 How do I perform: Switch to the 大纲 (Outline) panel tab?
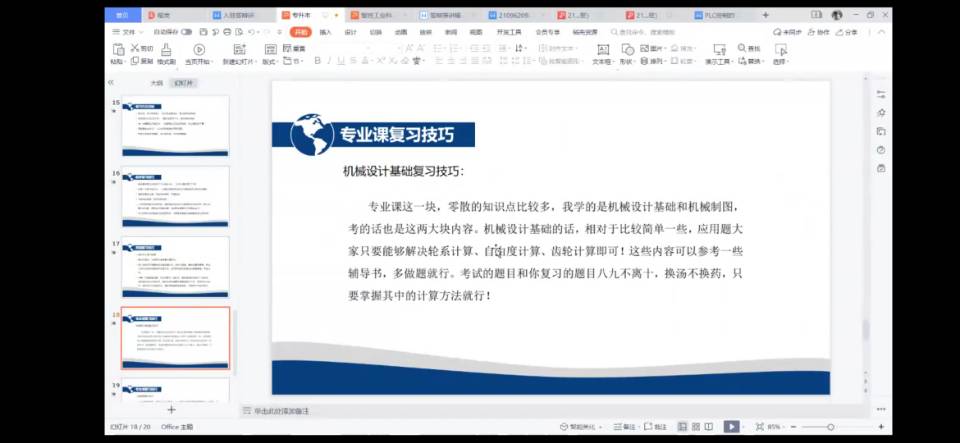click(156, 83)
